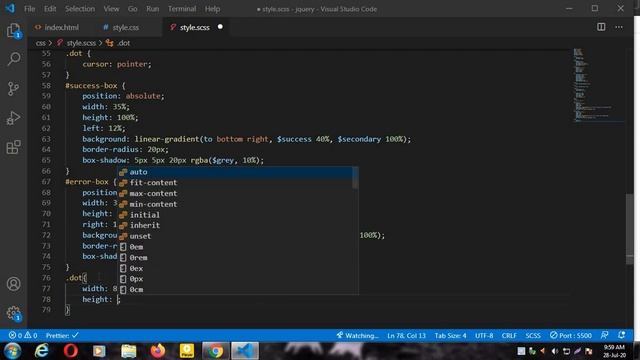
Task: Open the View menu
Action: [x=111, y=9]
